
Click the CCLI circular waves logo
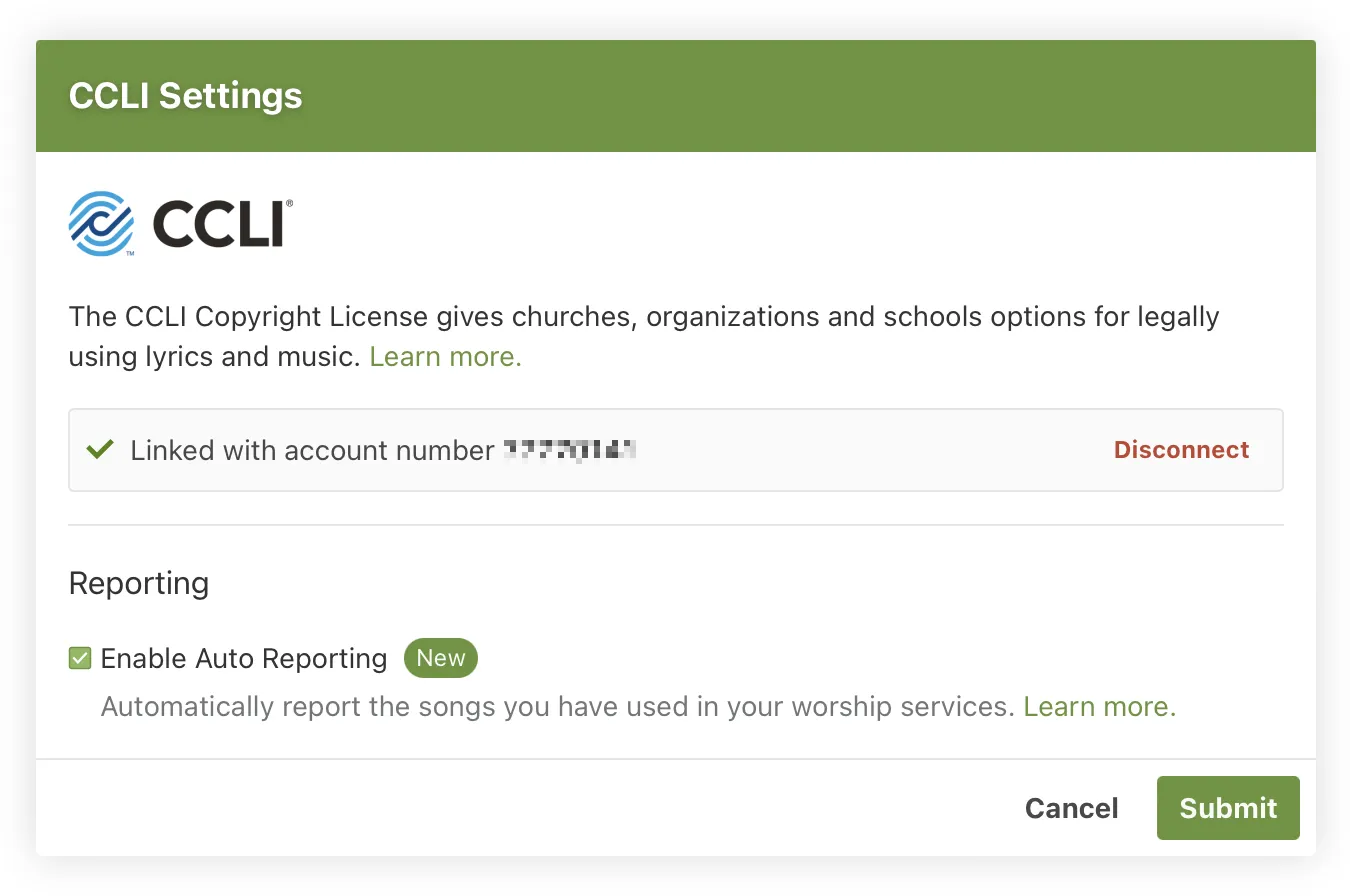click(101, 222)
